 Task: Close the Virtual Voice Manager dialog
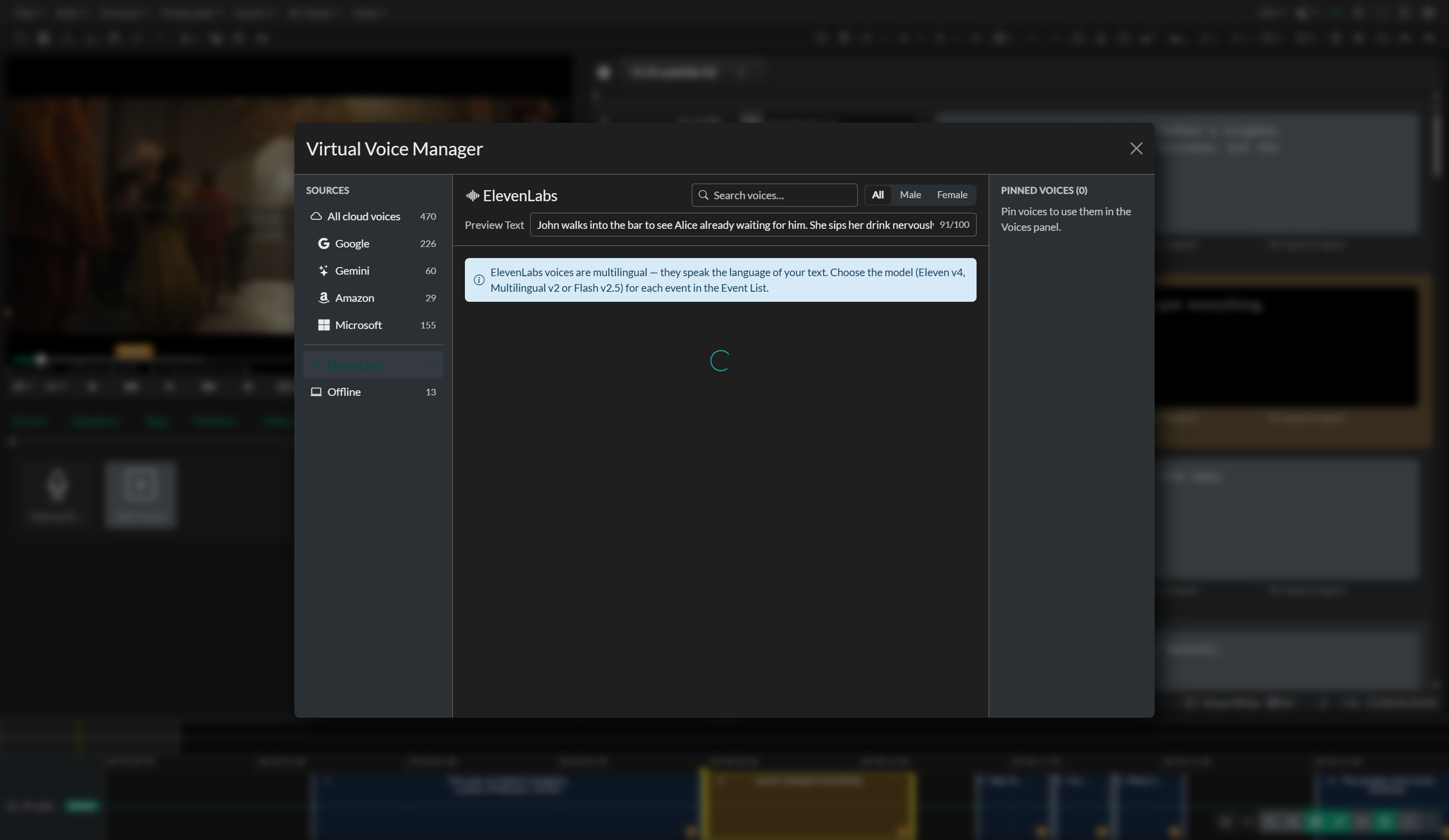point(1136,149)
